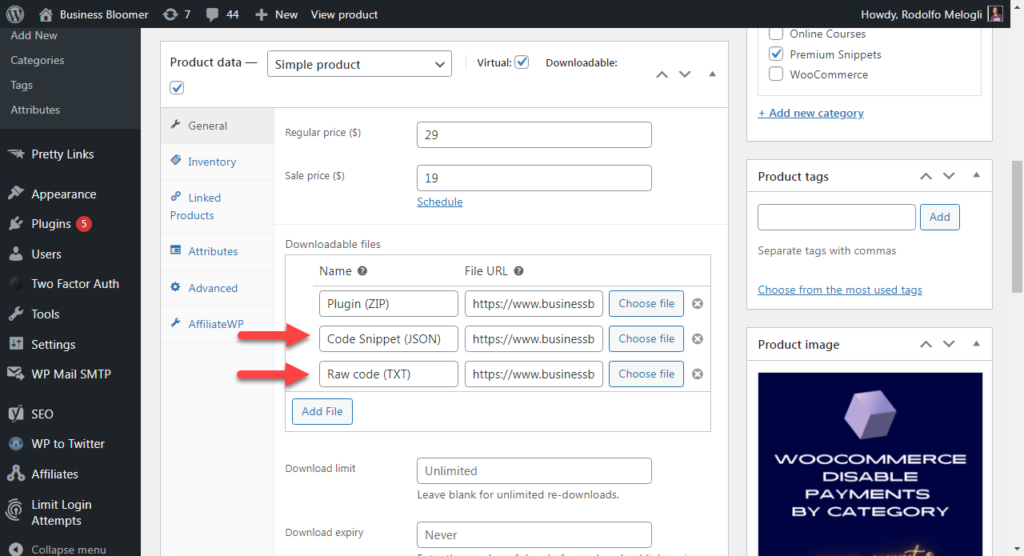The image size is (1024, 556).
Task: Focus the Regular price field
Action: pos(534,135)
